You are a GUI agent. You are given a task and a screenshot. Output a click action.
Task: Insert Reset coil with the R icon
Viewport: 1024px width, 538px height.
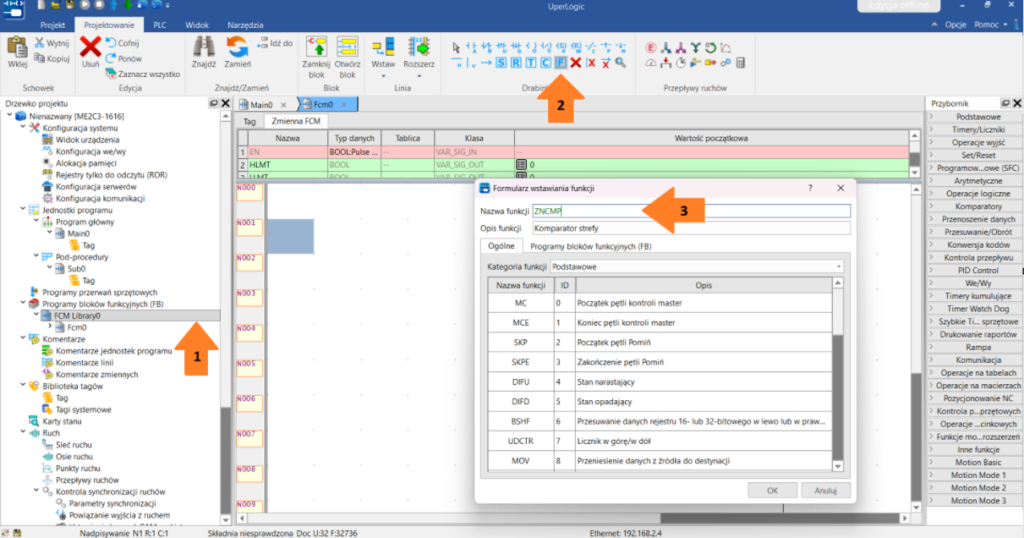pyautogui.click(x=516, y=63)
